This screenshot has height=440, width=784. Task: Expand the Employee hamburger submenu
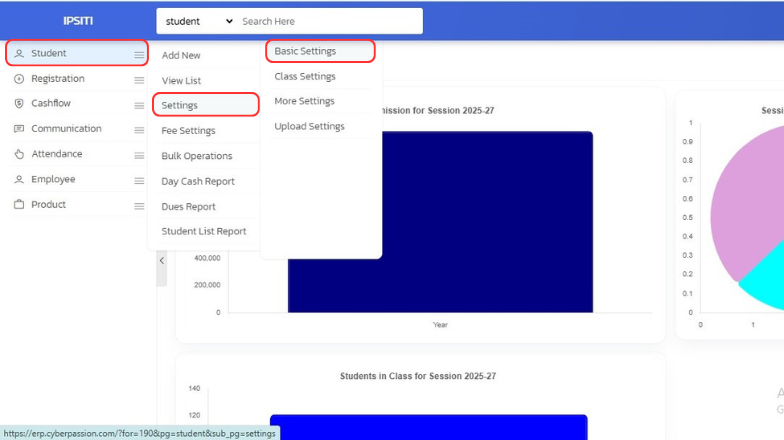139,181
